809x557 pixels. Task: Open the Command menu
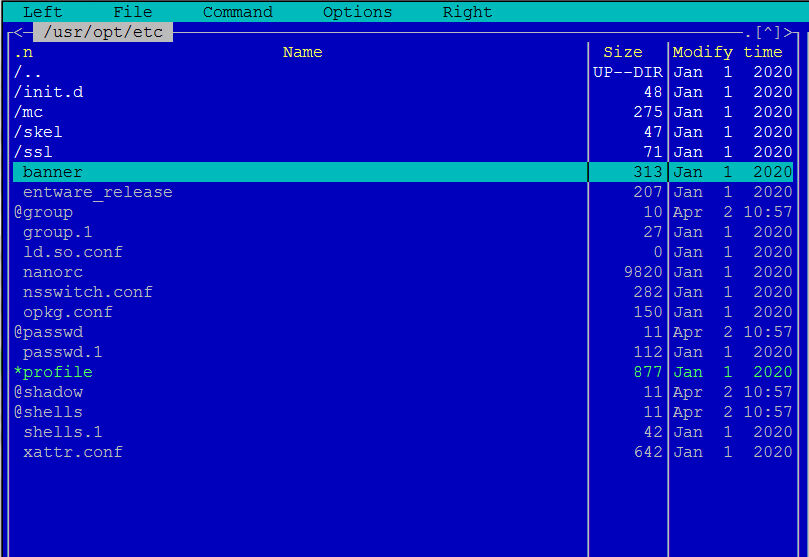237,12
